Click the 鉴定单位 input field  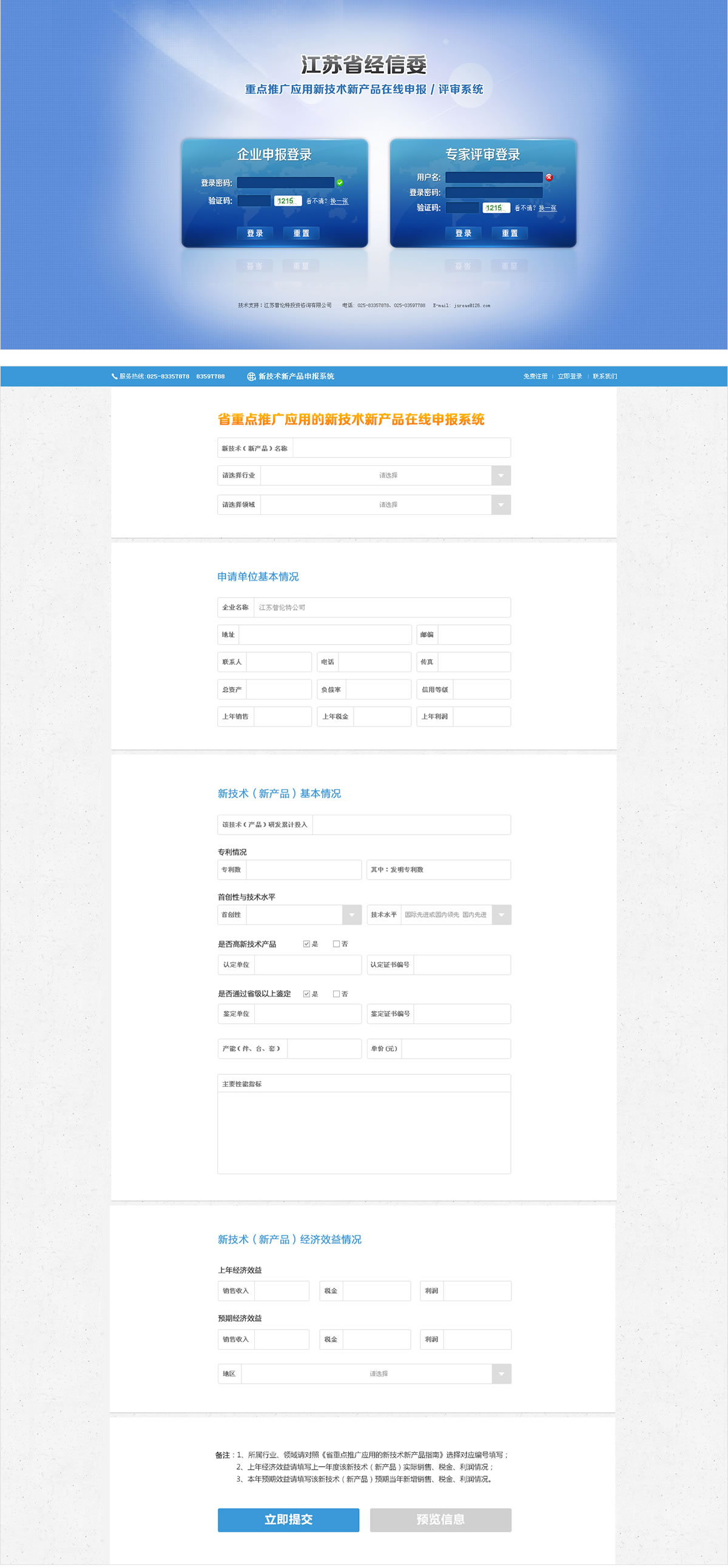click(x=308, y=1014)
